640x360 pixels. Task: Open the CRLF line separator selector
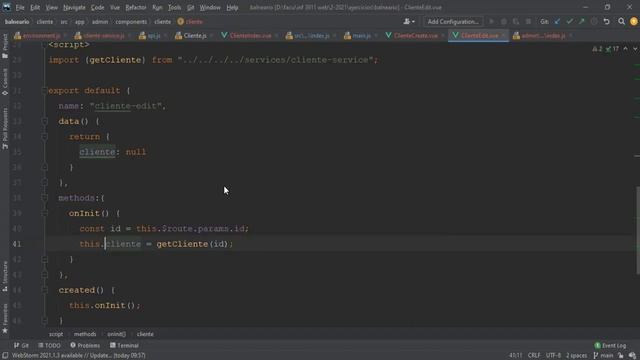pos(534,356)
